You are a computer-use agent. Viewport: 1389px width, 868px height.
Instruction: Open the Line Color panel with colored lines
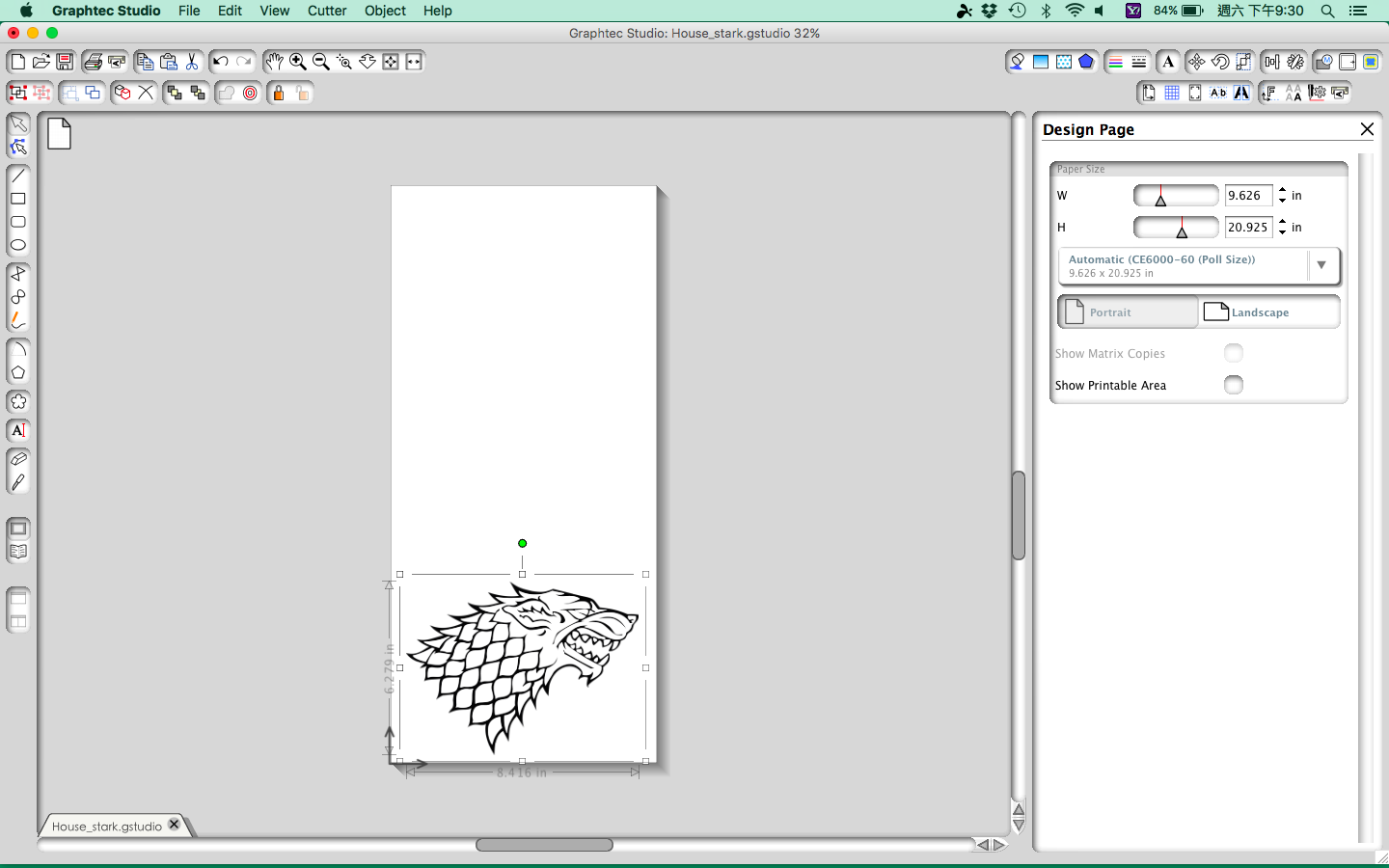(x=1115, y=62)
